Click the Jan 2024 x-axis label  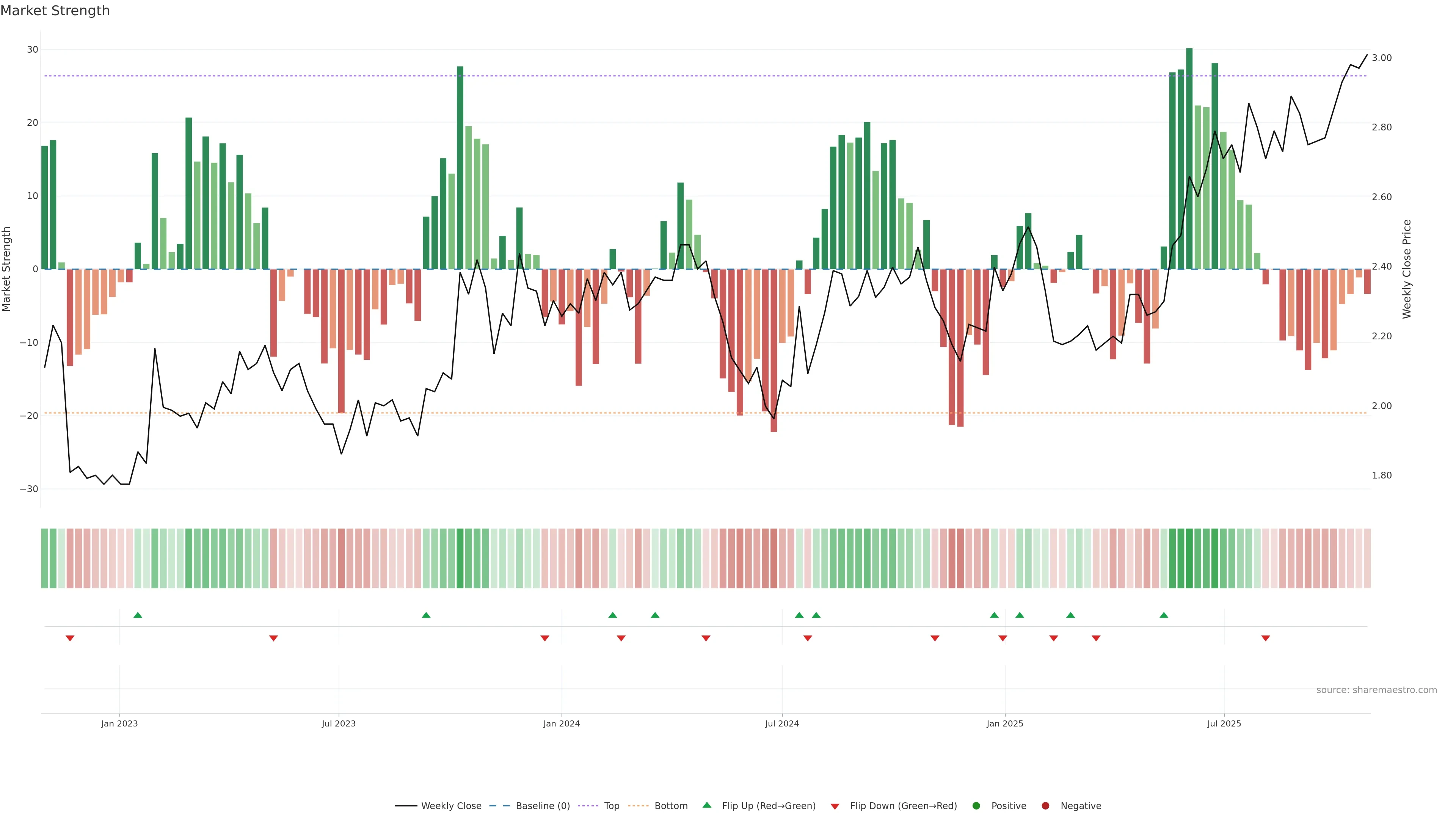click(x=561, y=723)
